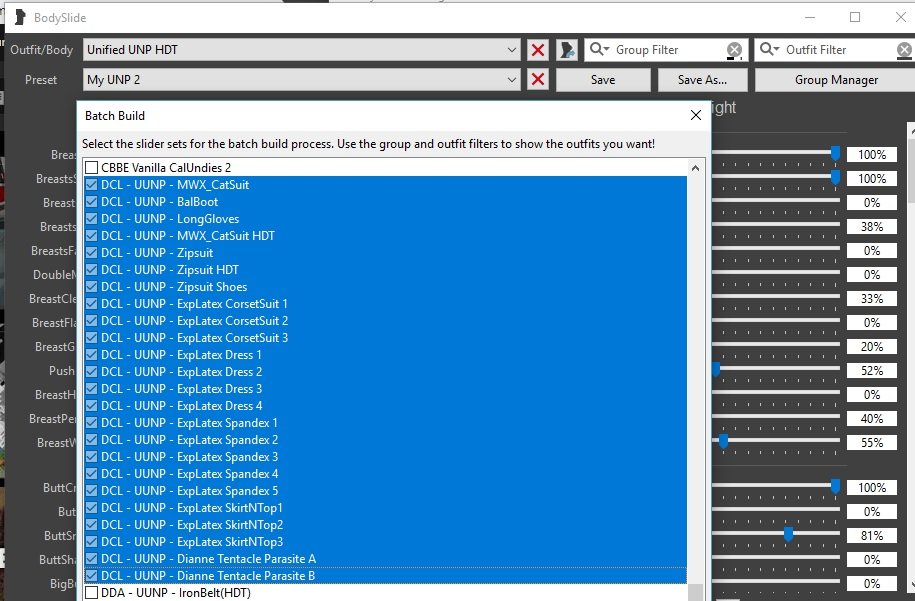Adjust the slider showing 81%
915x601 pixels.
tap(788, 534)
